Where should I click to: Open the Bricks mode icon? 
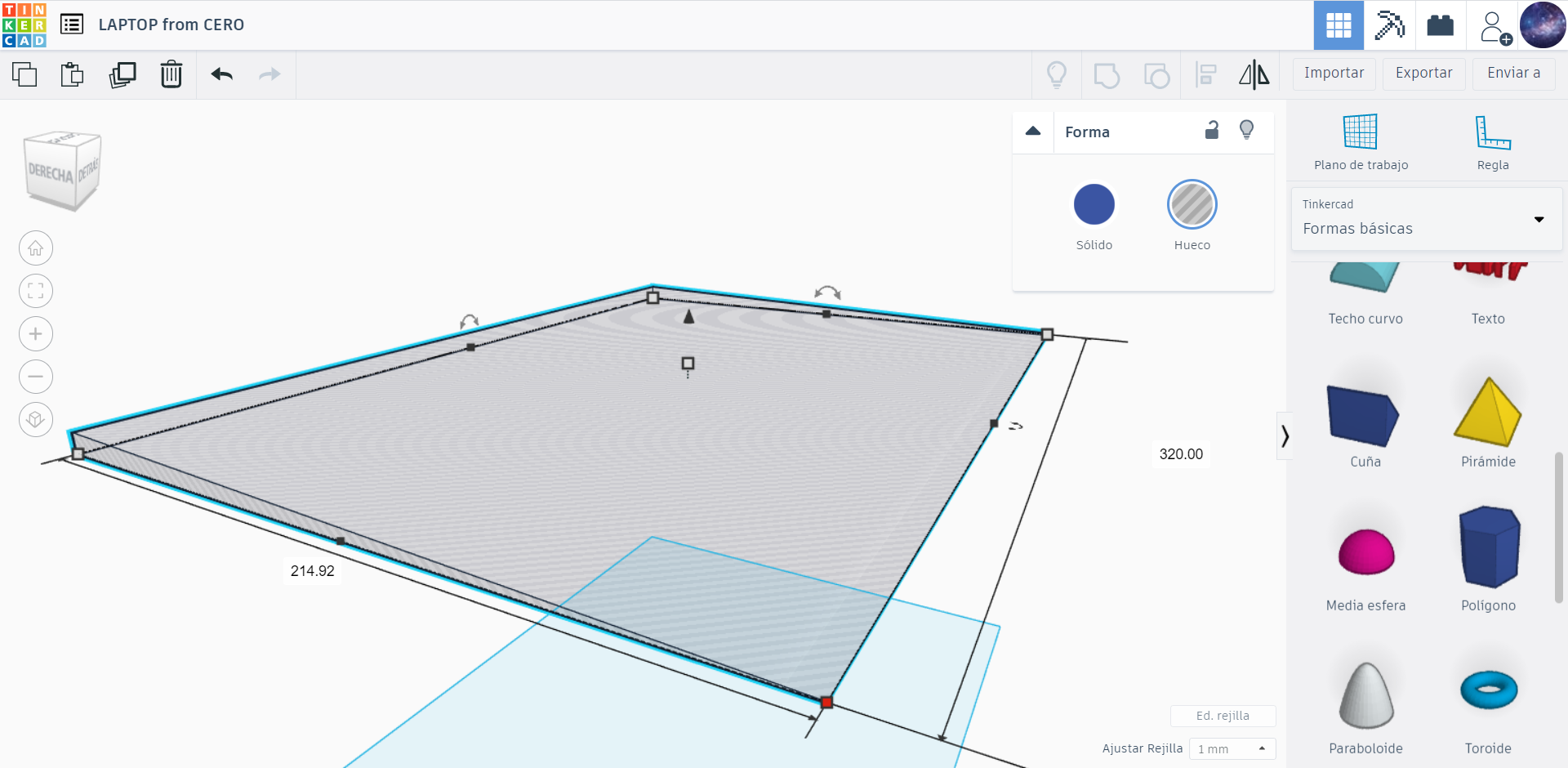1440,25
